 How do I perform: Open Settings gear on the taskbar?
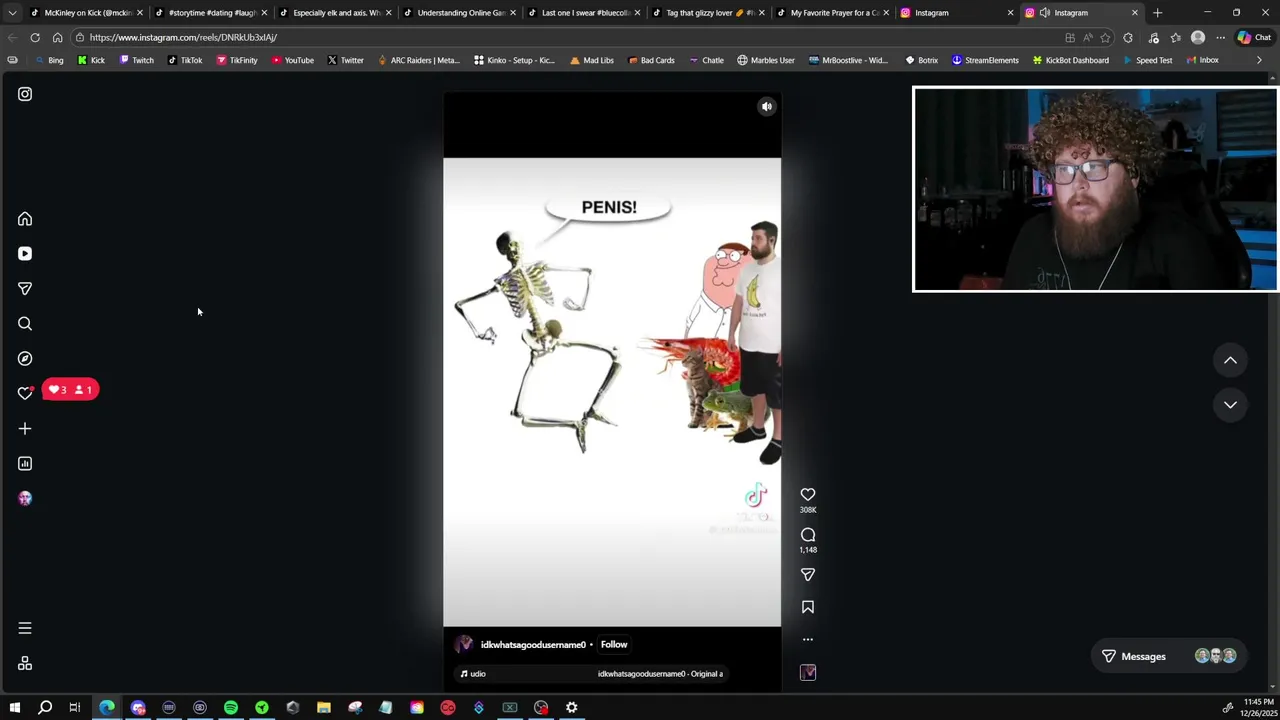(x=572, y=708)
